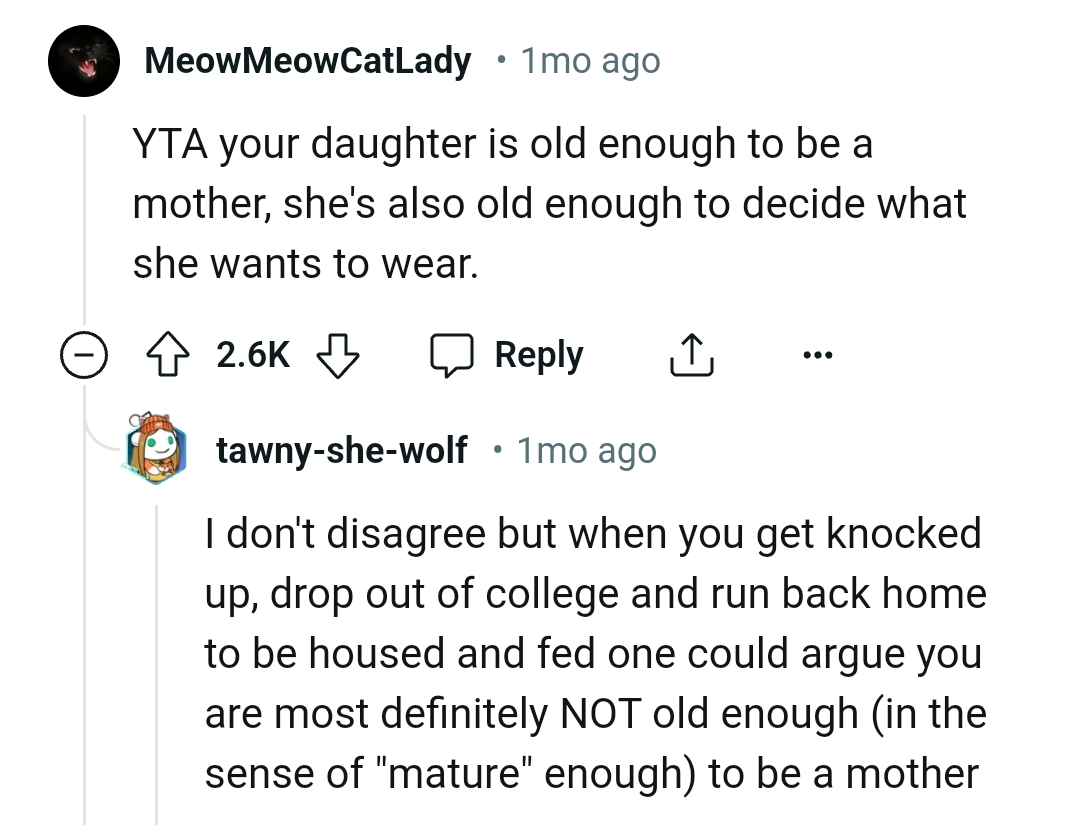Image resolution: width=1079 pixels, height=825 pixels.
Task: Click MeowMeowCatLady's black cat avatar
Action: point(83,60)
